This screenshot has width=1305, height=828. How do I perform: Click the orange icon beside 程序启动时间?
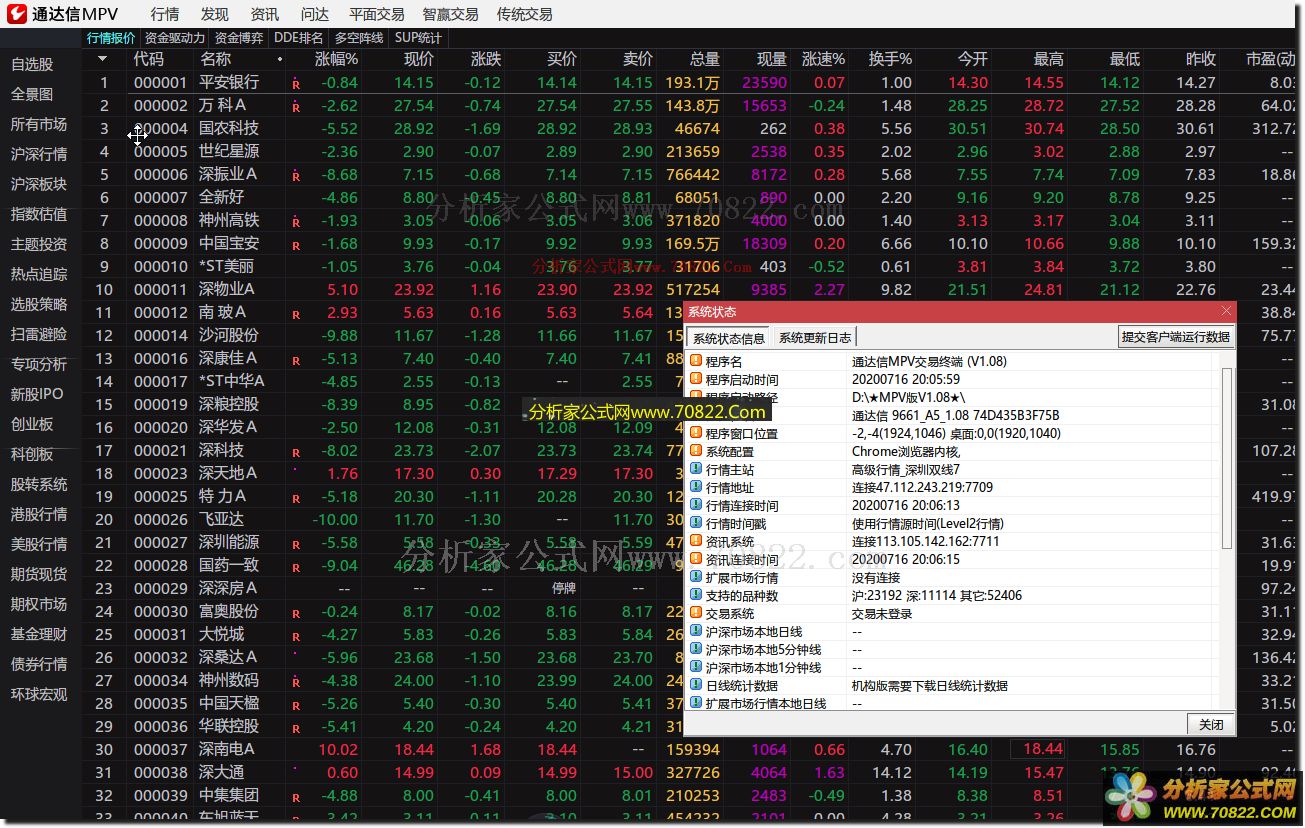696,379
